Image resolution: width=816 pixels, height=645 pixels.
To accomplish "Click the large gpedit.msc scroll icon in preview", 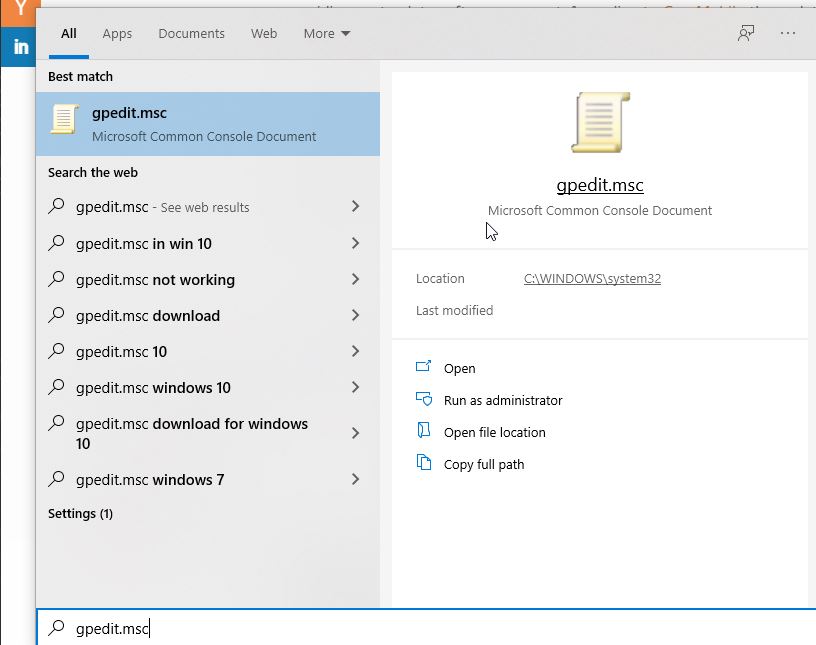I will (600, 123).
